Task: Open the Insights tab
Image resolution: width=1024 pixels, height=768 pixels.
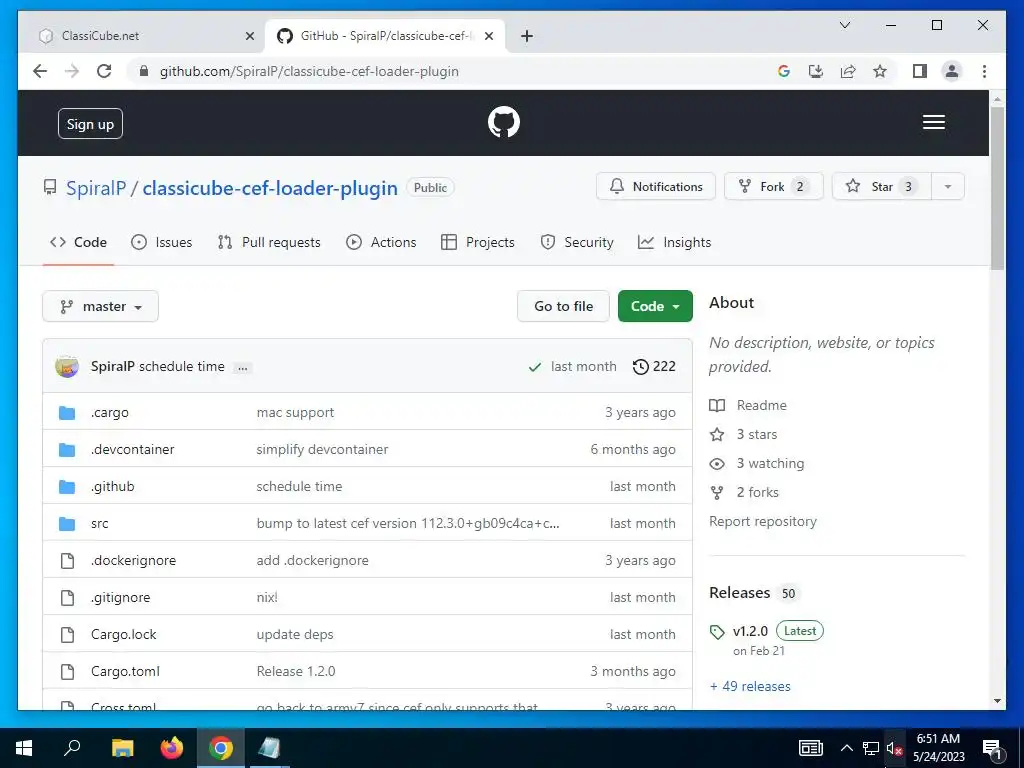Action: (x=675, y=242)
